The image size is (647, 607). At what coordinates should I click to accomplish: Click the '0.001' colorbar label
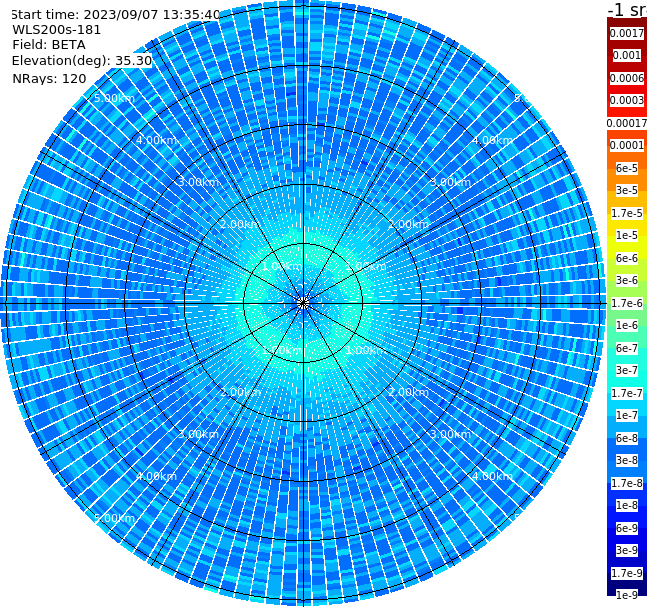tap(627, 55)
